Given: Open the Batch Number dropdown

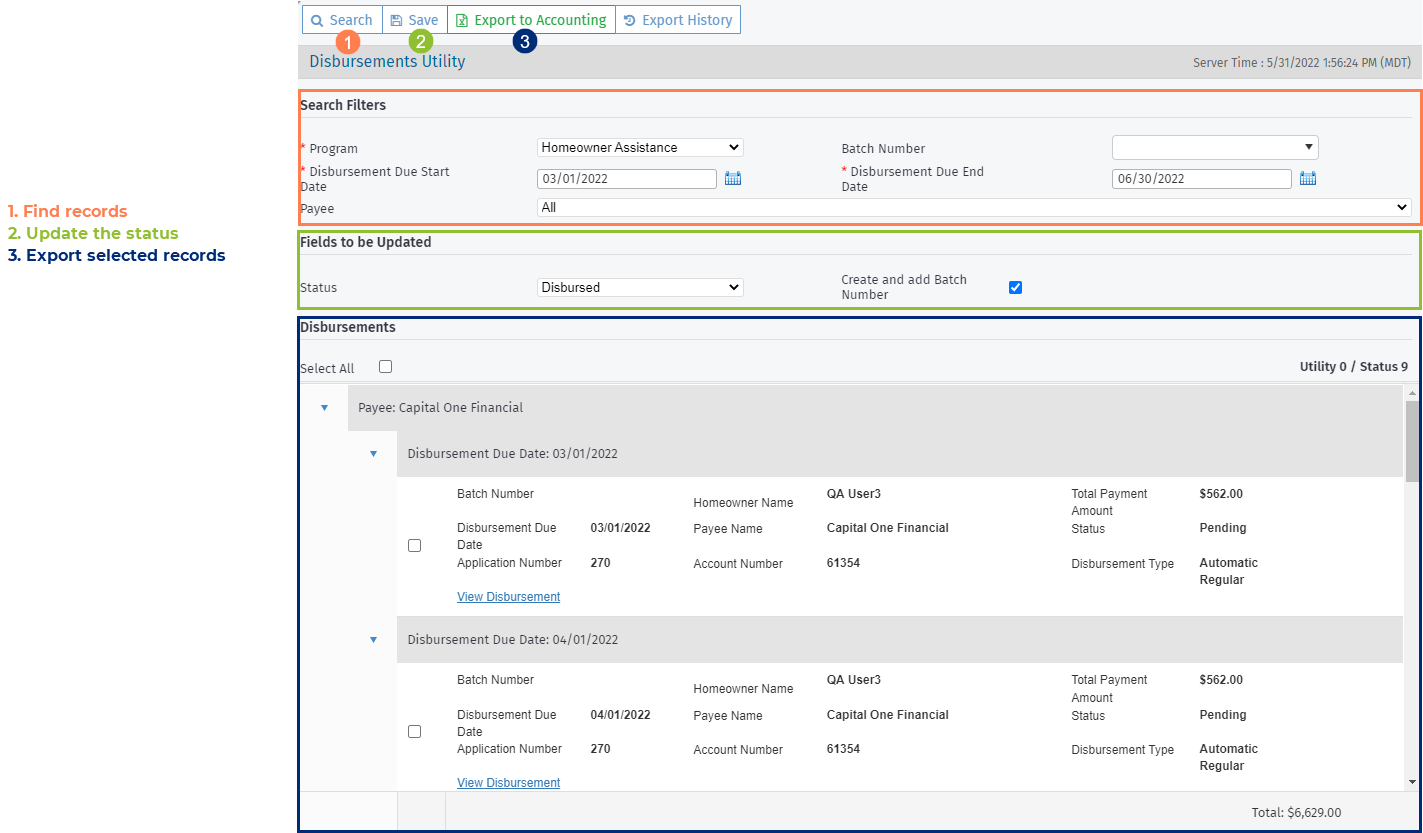Looking at the screenshot, I should point(1215,148).
